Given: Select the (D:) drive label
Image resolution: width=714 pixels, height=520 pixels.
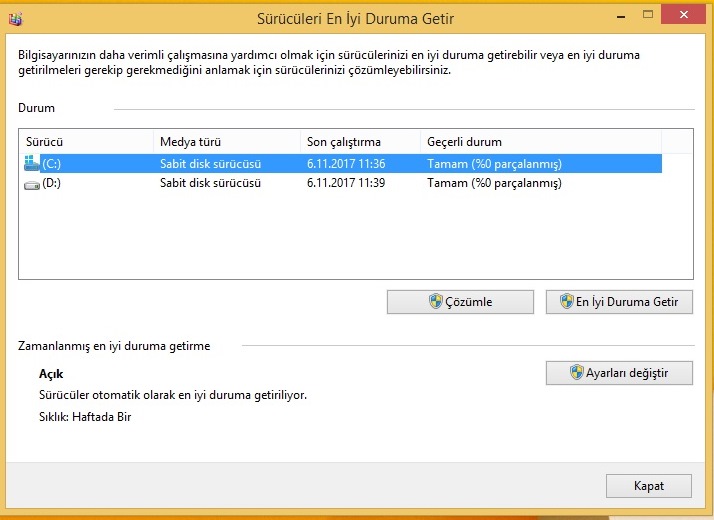Looking at the screenshot, I should pos(51,183).
